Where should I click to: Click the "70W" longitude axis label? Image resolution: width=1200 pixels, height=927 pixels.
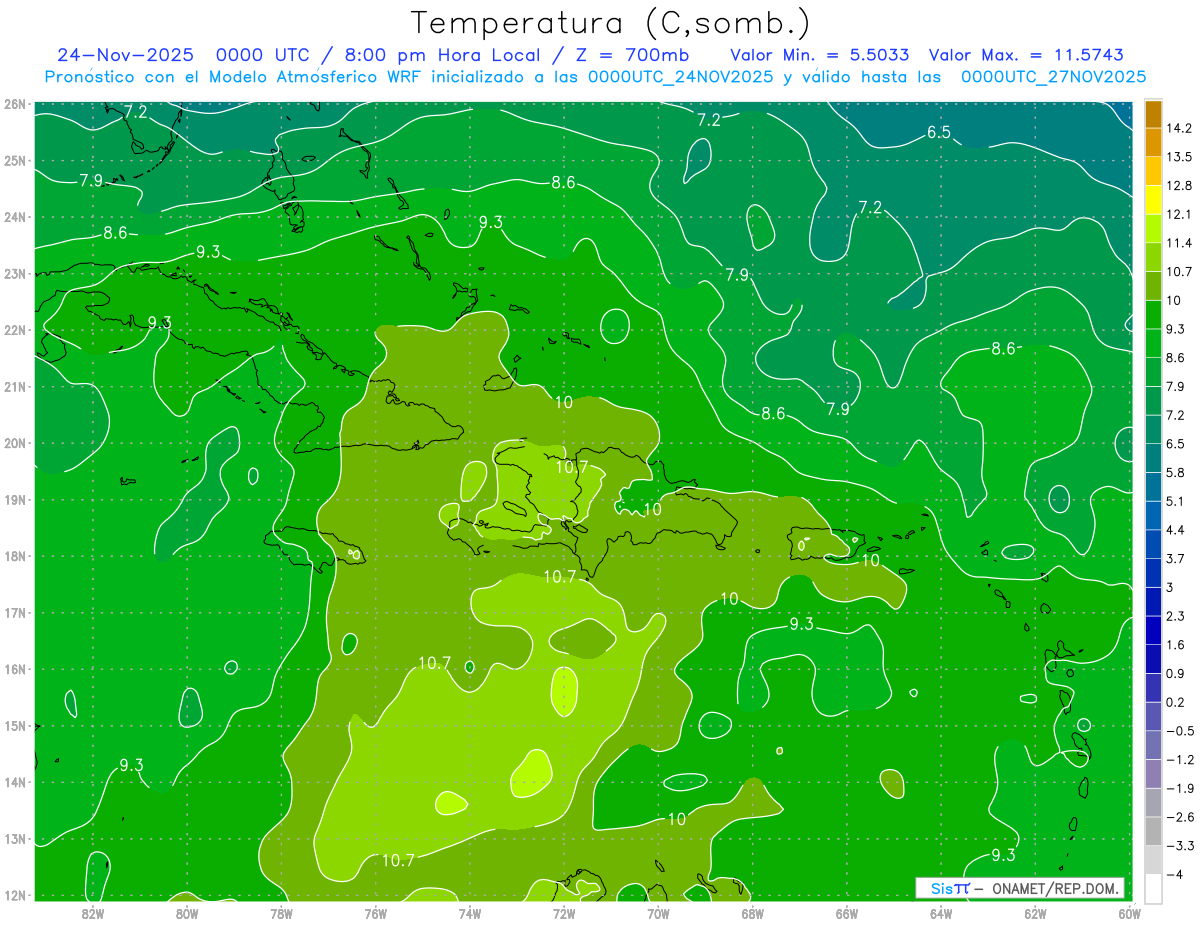(658, 913)
